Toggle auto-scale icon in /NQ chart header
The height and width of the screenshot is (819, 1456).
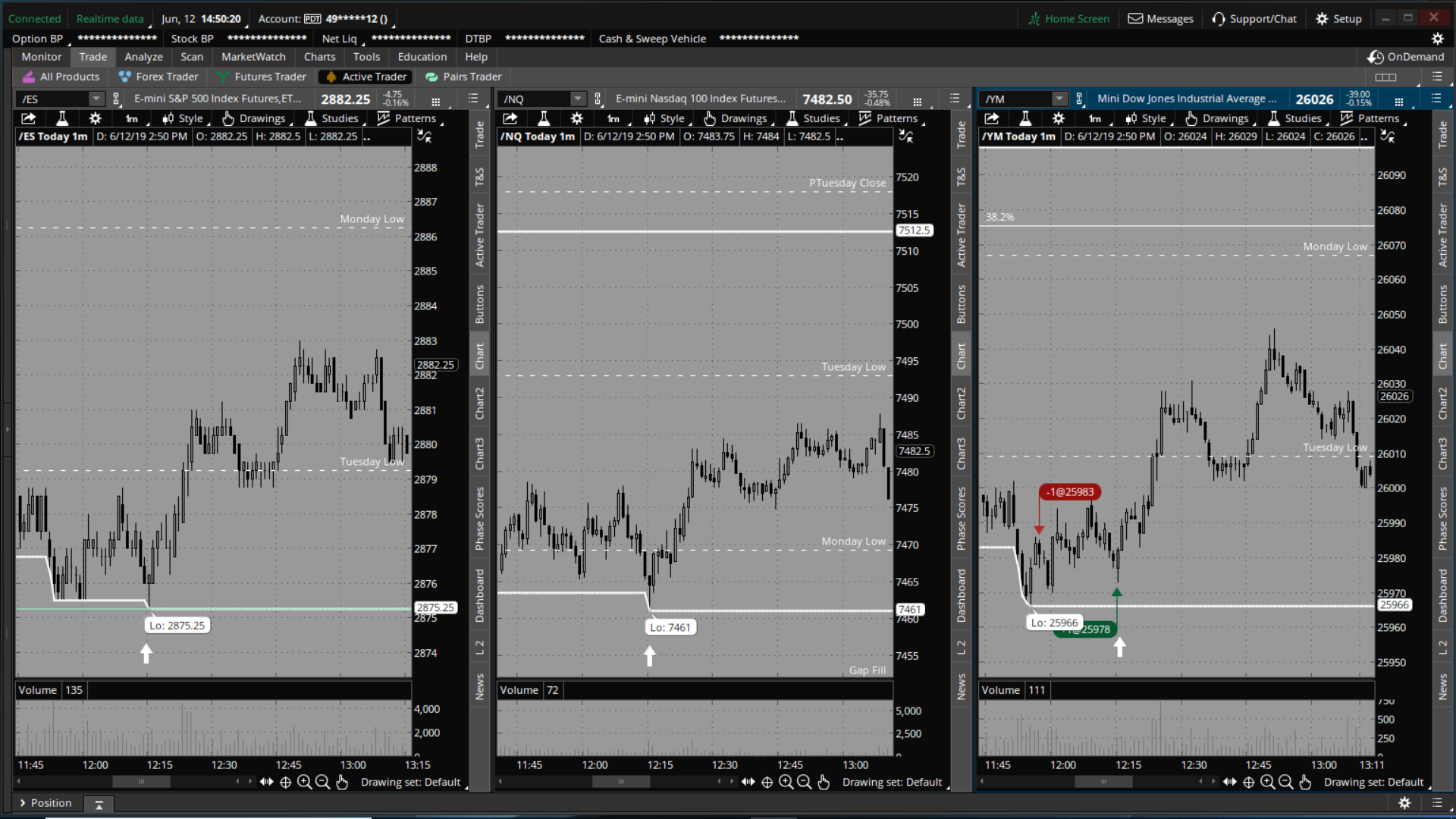pyautogui.click(x=906, y=136)
